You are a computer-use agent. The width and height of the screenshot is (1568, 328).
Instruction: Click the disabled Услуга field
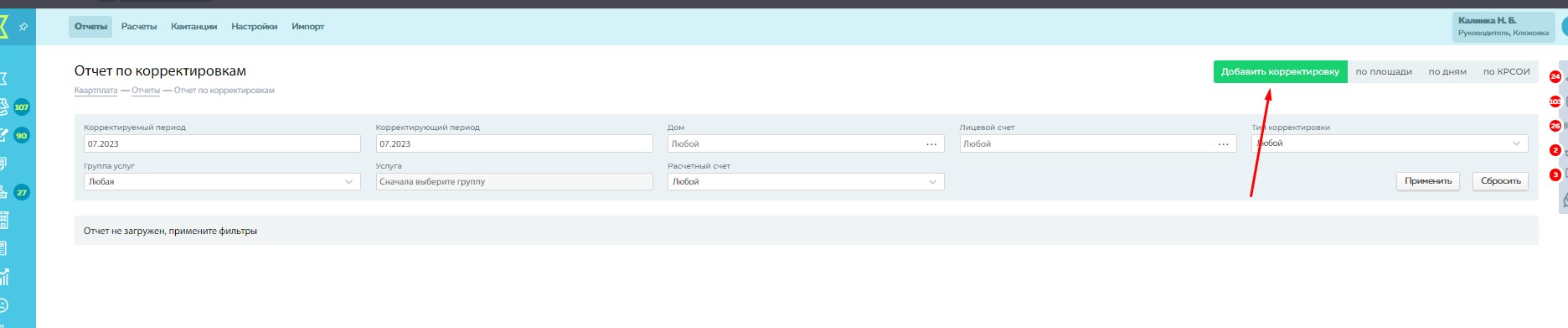[514, 182]
